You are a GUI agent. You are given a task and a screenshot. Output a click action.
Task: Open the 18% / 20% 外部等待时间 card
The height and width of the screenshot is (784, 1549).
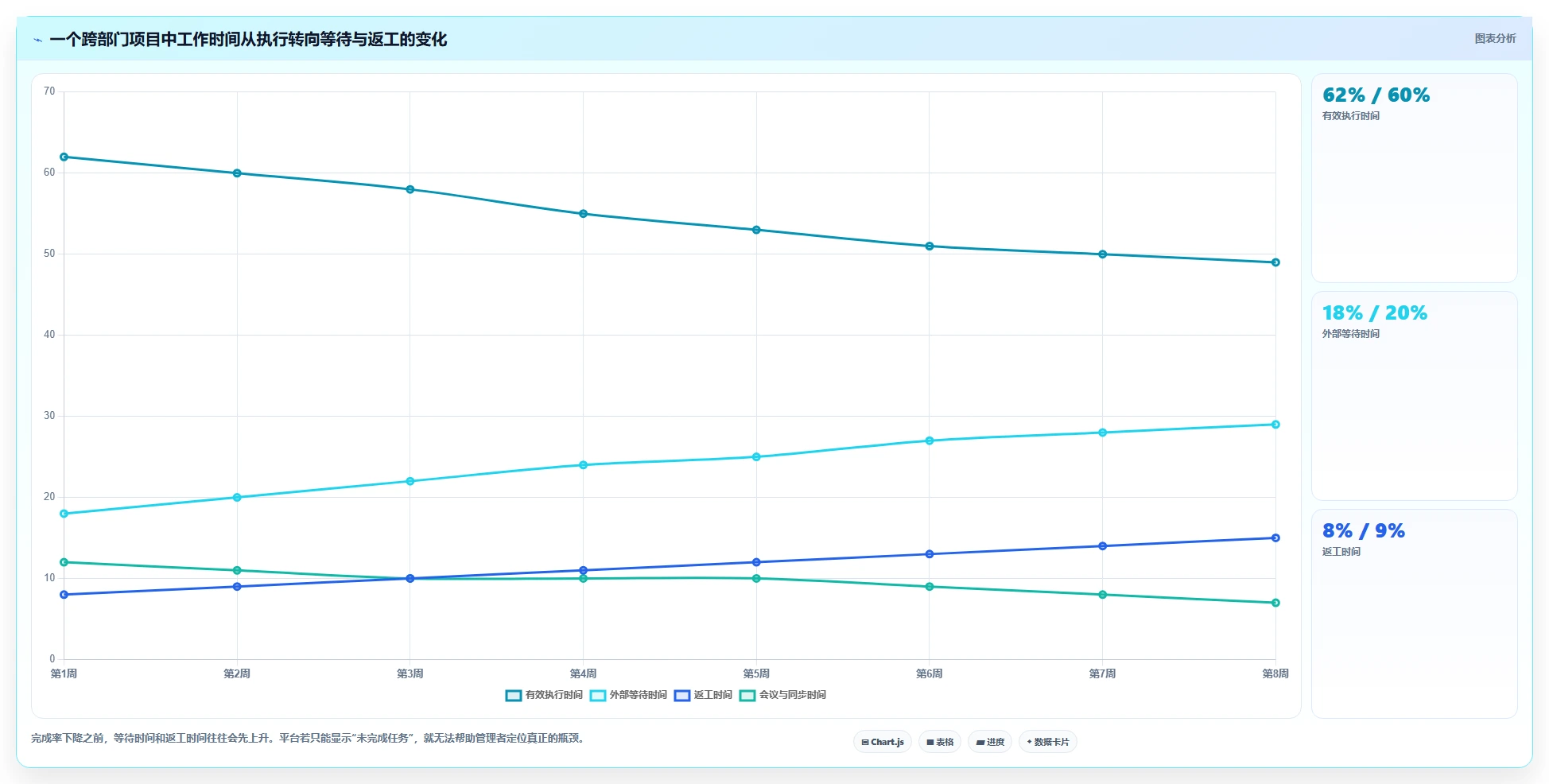1414,396
